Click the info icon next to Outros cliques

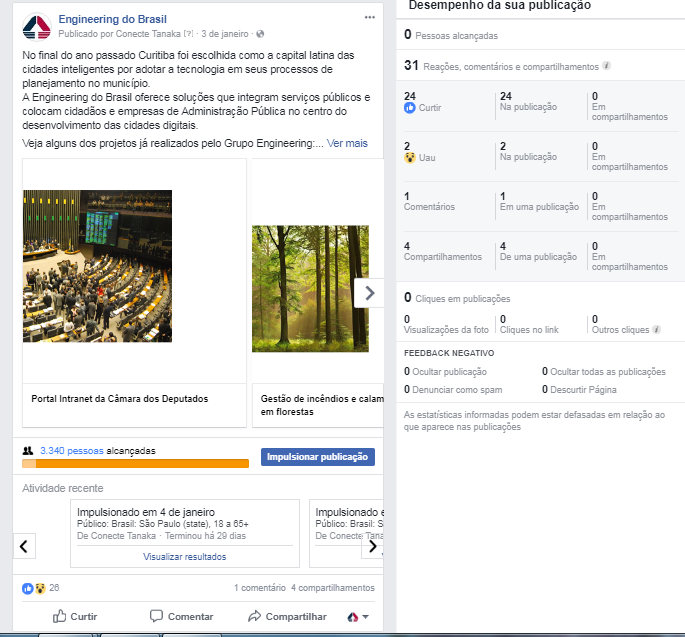[x=656, y=329]
